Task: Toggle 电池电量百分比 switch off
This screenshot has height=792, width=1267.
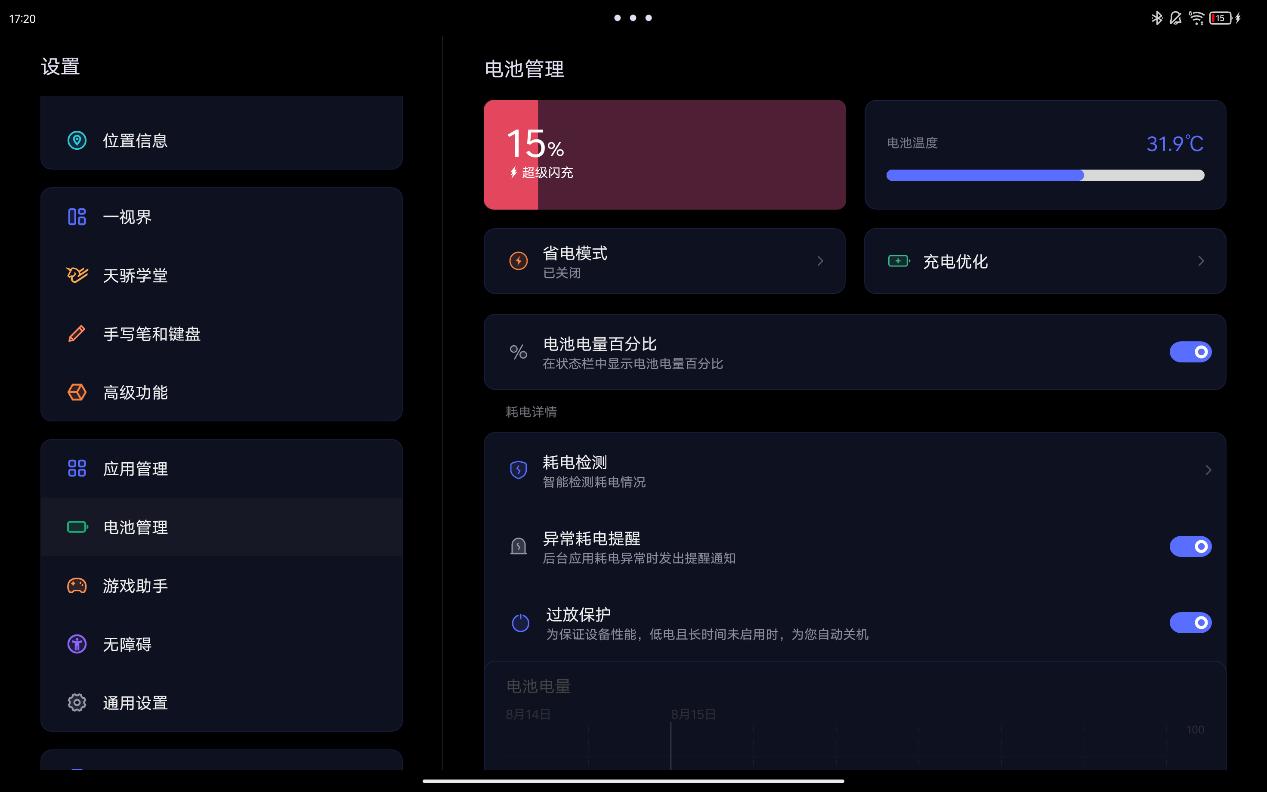Action: pyautogui.click(x=1190, y=352)
